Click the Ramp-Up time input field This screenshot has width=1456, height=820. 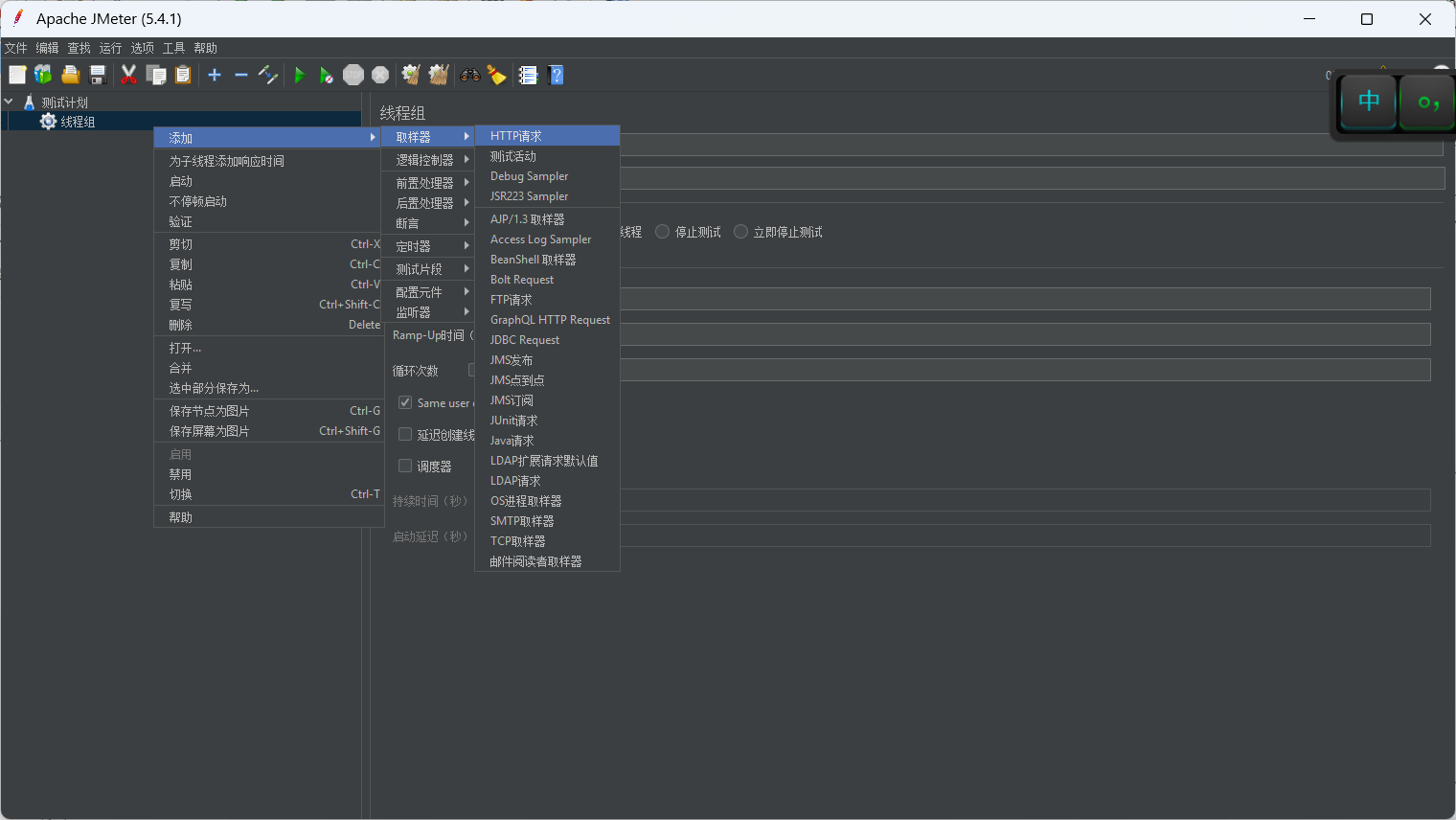[1025, 334]
